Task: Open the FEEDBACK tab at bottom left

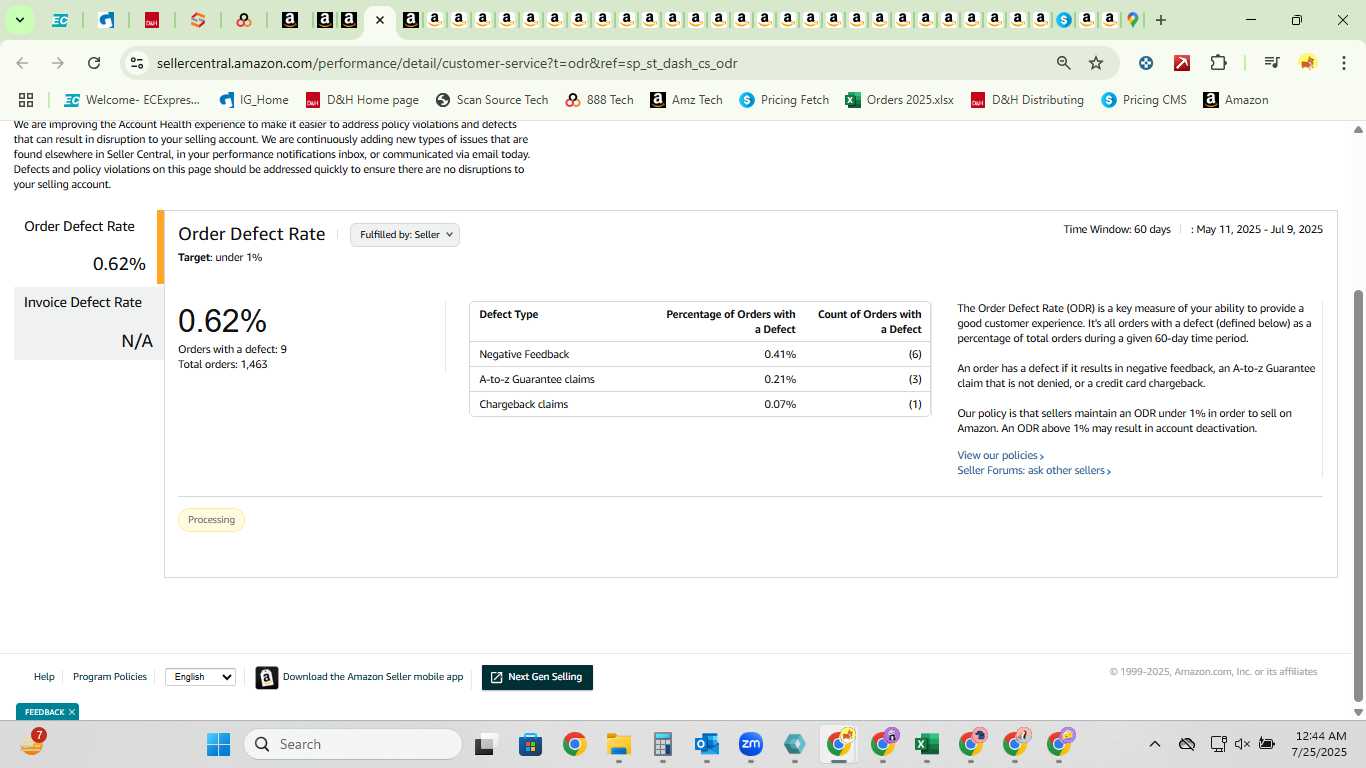Action: coord(44,712)
